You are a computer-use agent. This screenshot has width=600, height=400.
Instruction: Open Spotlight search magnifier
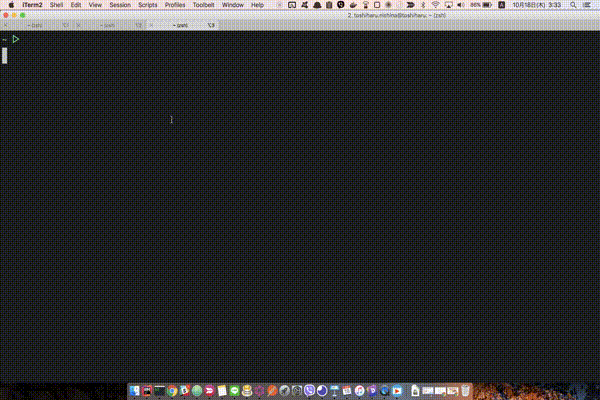(571, 5)
